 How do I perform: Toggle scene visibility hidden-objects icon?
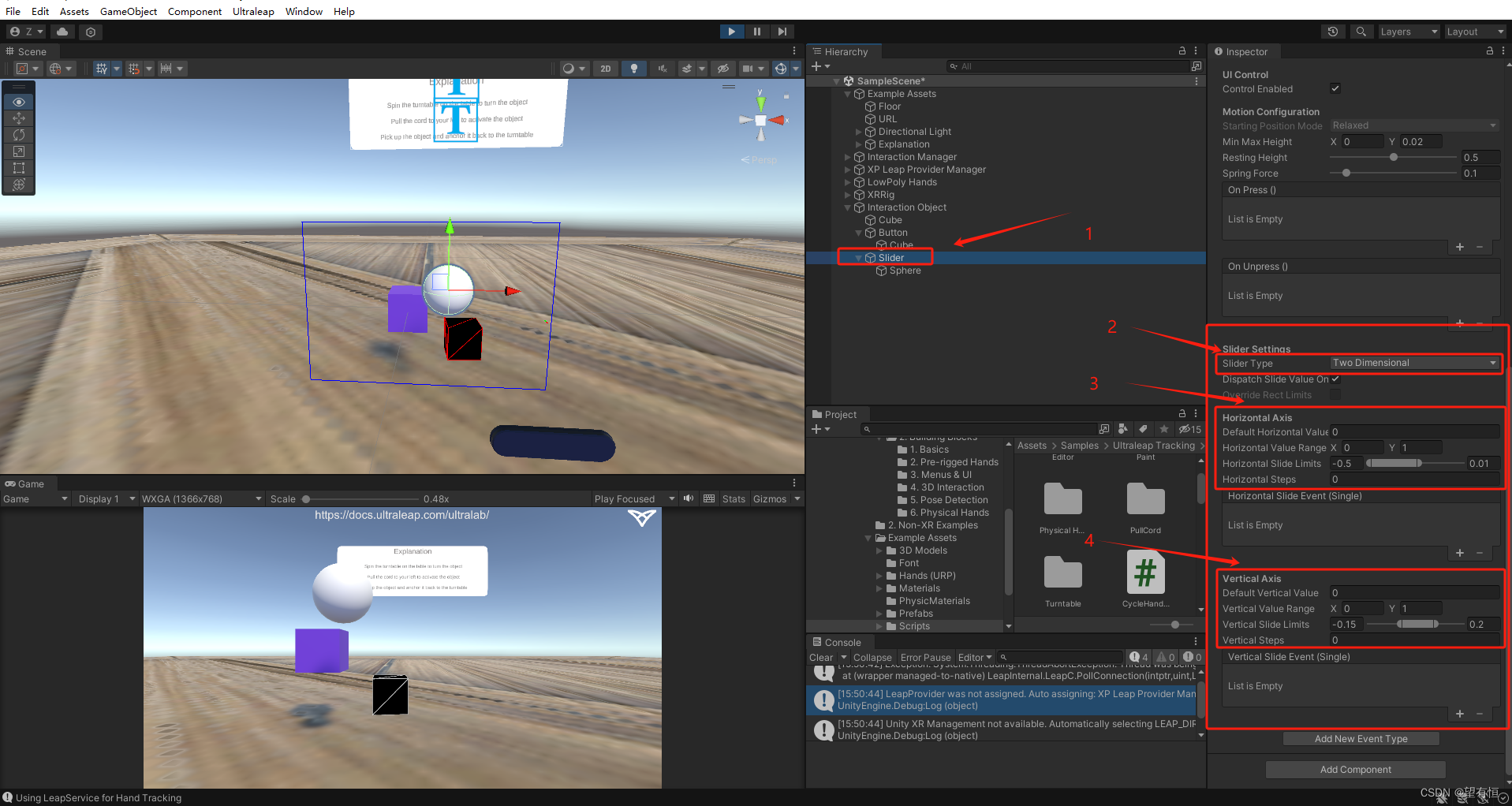[x=722, y=69]
